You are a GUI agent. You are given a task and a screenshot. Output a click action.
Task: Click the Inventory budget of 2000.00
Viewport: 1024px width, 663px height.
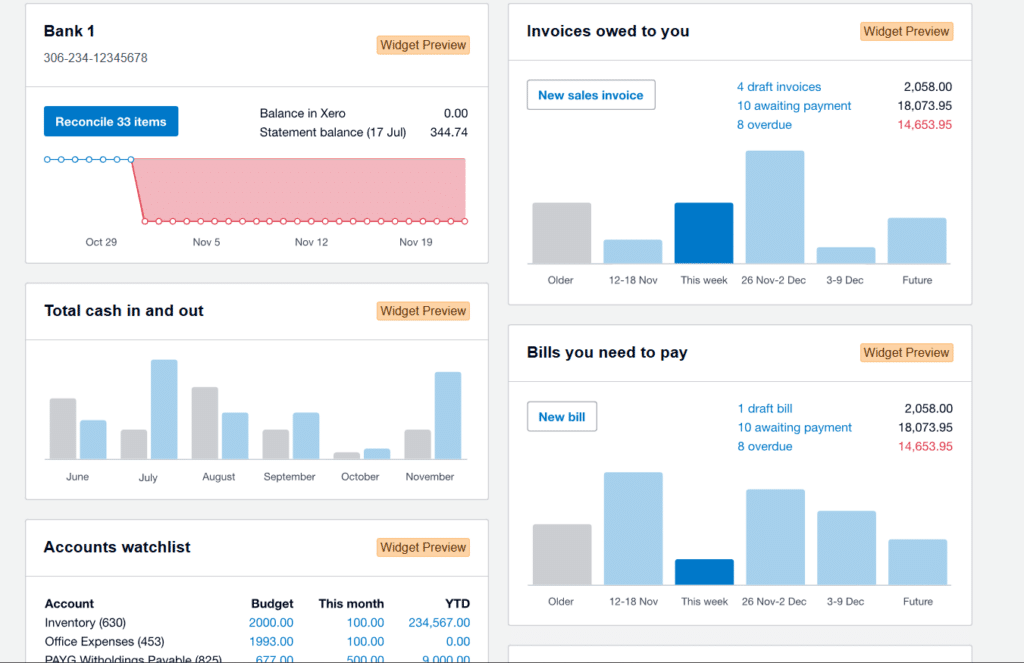[x=271, y=622]
